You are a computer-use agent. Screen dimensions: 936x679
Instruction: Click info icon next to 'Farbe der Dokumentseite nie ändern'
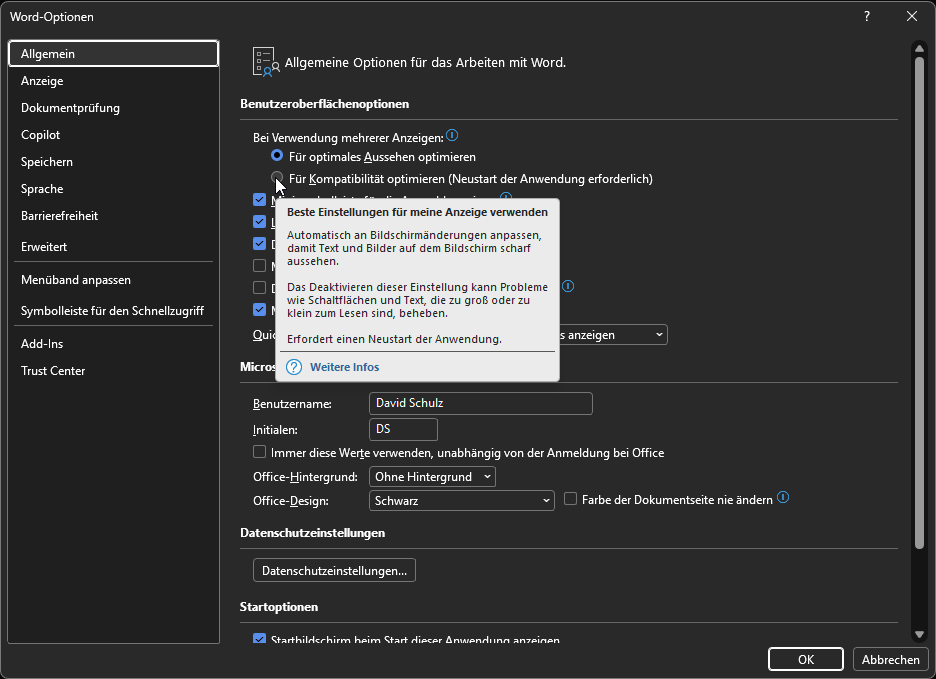coord(783,498)
